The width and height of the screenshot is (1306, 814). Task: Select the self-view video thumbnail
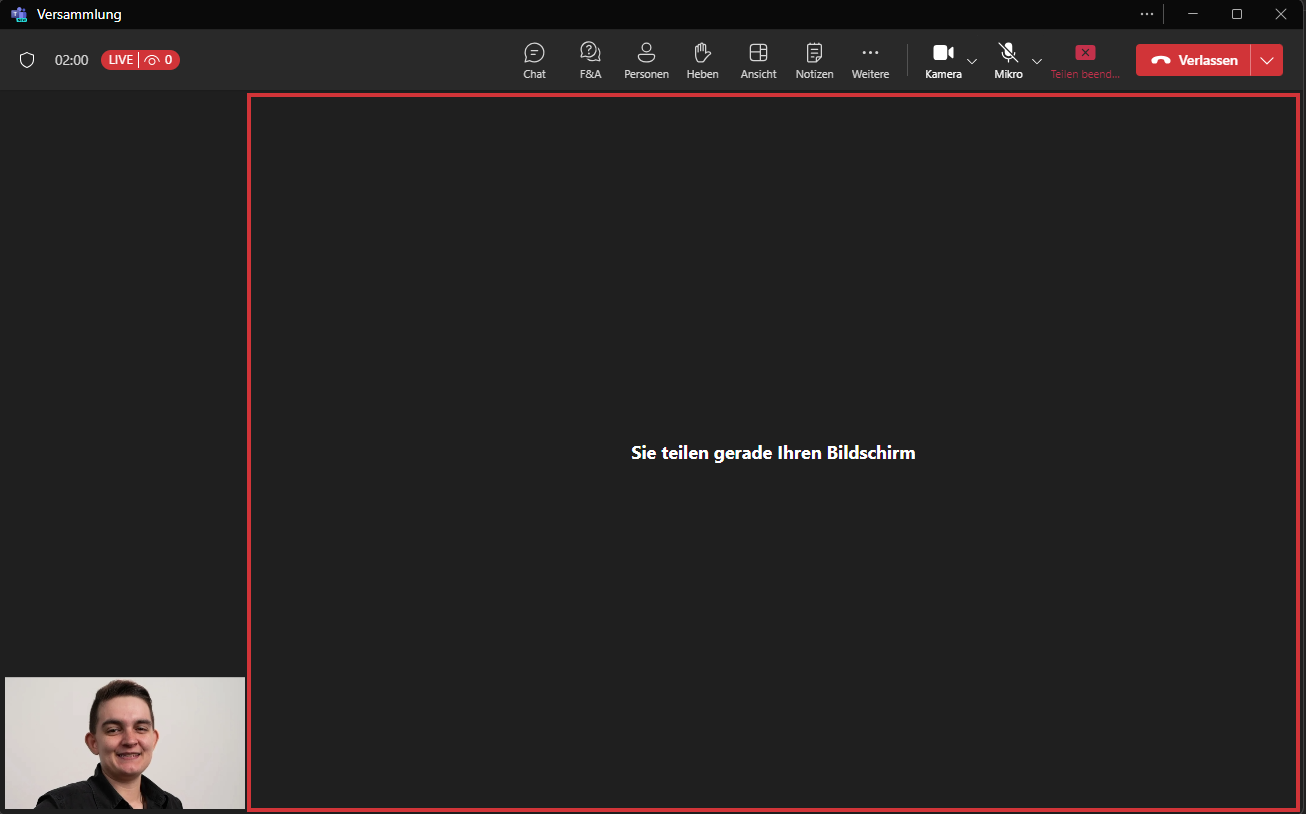[x=125, y=743]
